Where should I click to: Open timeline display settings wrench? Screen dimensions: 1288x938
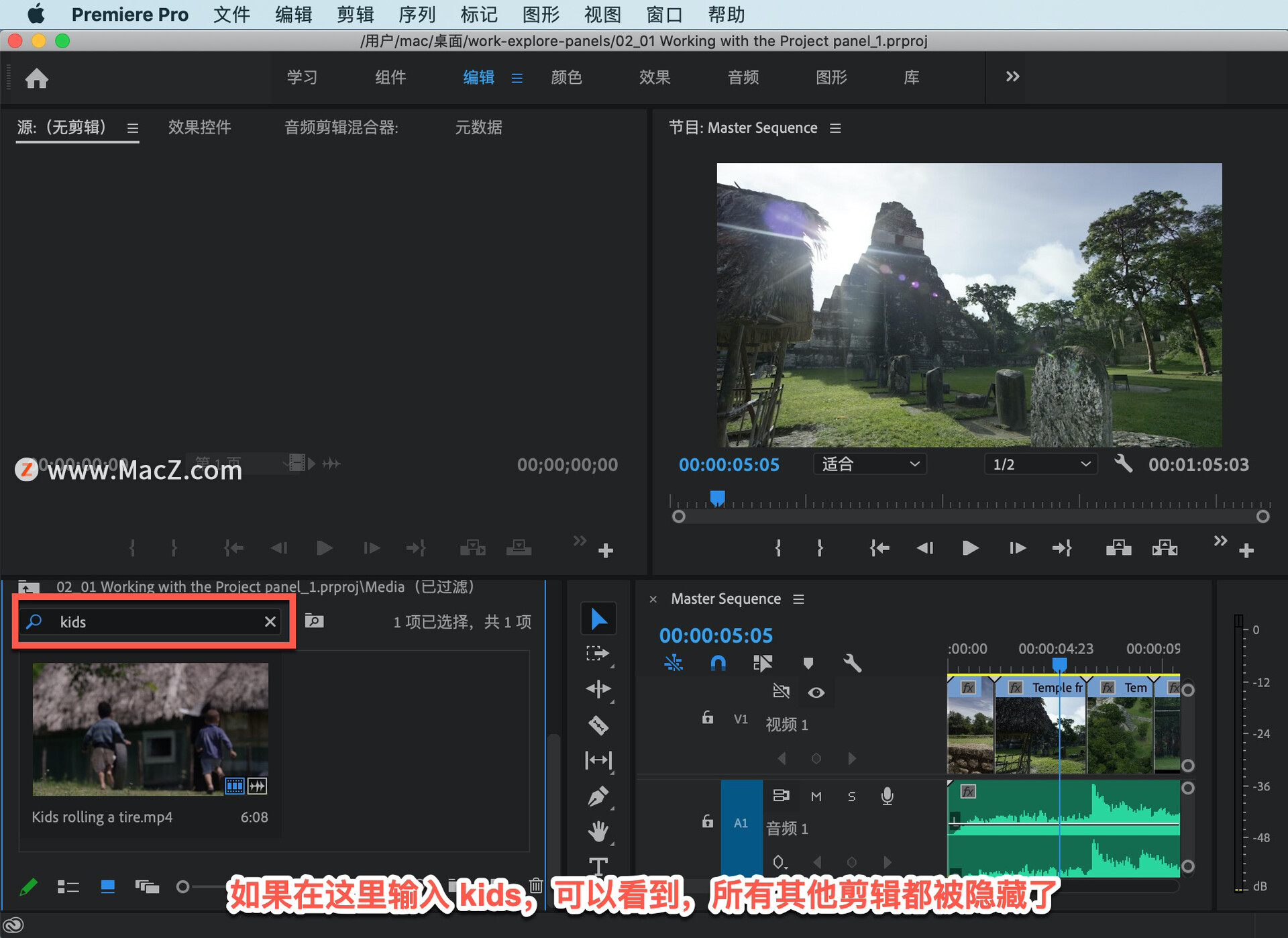pyautogui.click(x=852, y=663)
